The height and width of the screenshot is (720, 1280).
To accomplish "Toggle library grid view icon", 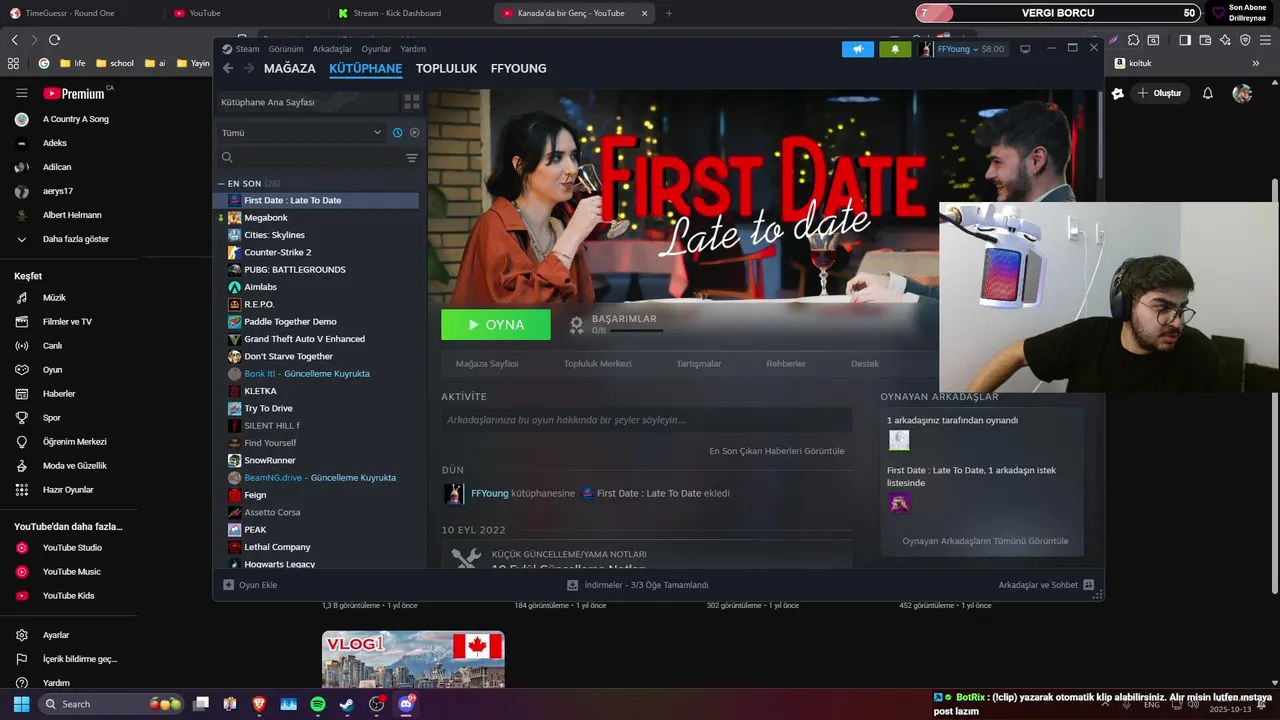I will point(411,102).
